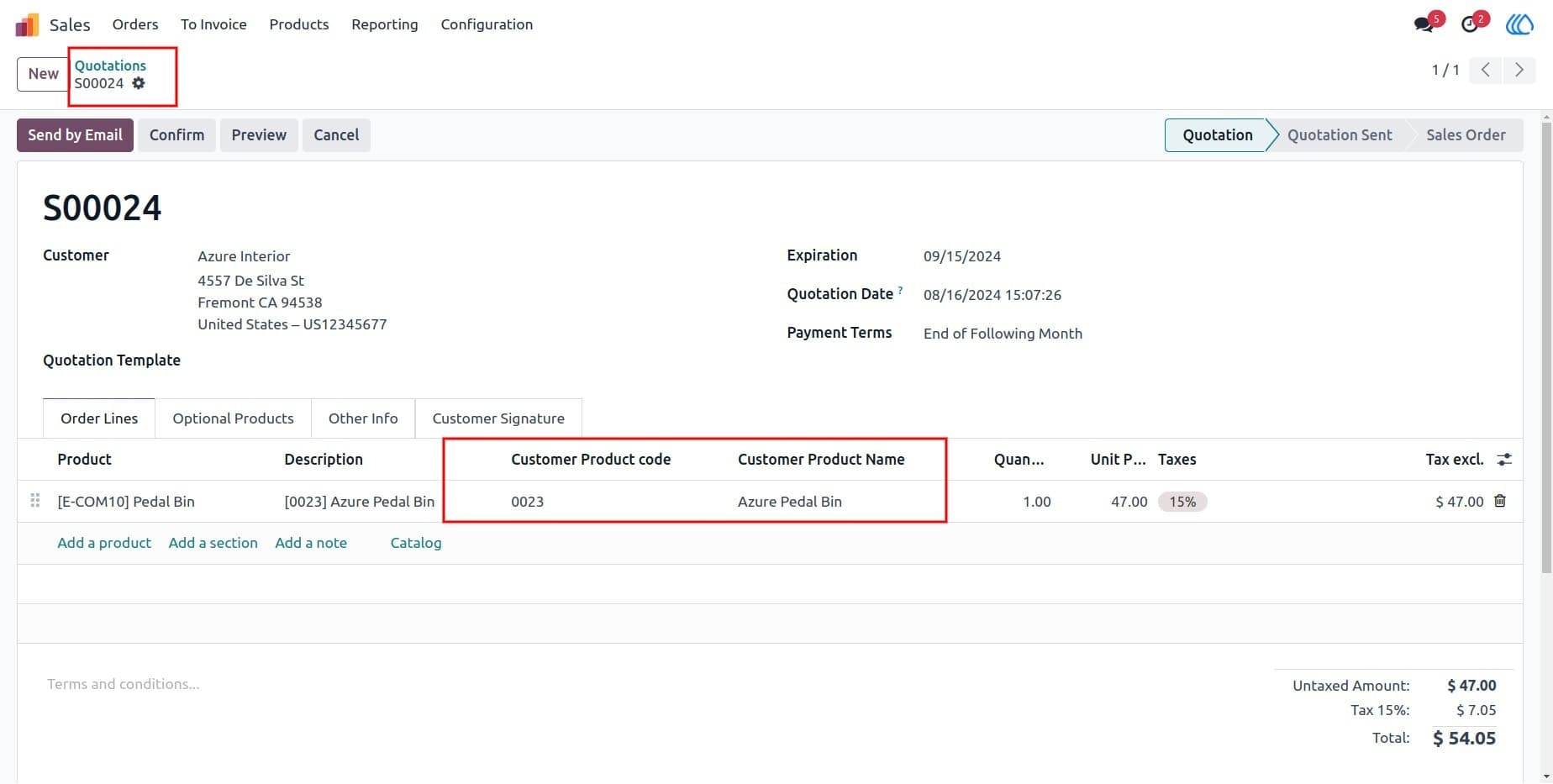
Task: Delete the Pedal Bin order line
Action: tap(1500, 501)
